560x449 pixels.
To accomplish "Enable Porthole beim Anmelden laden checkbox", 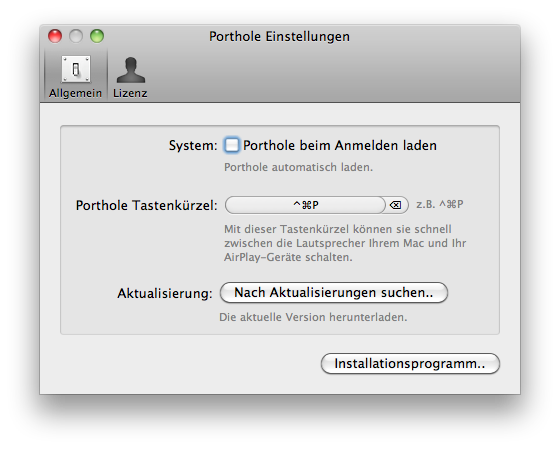I will click(231, 145).
